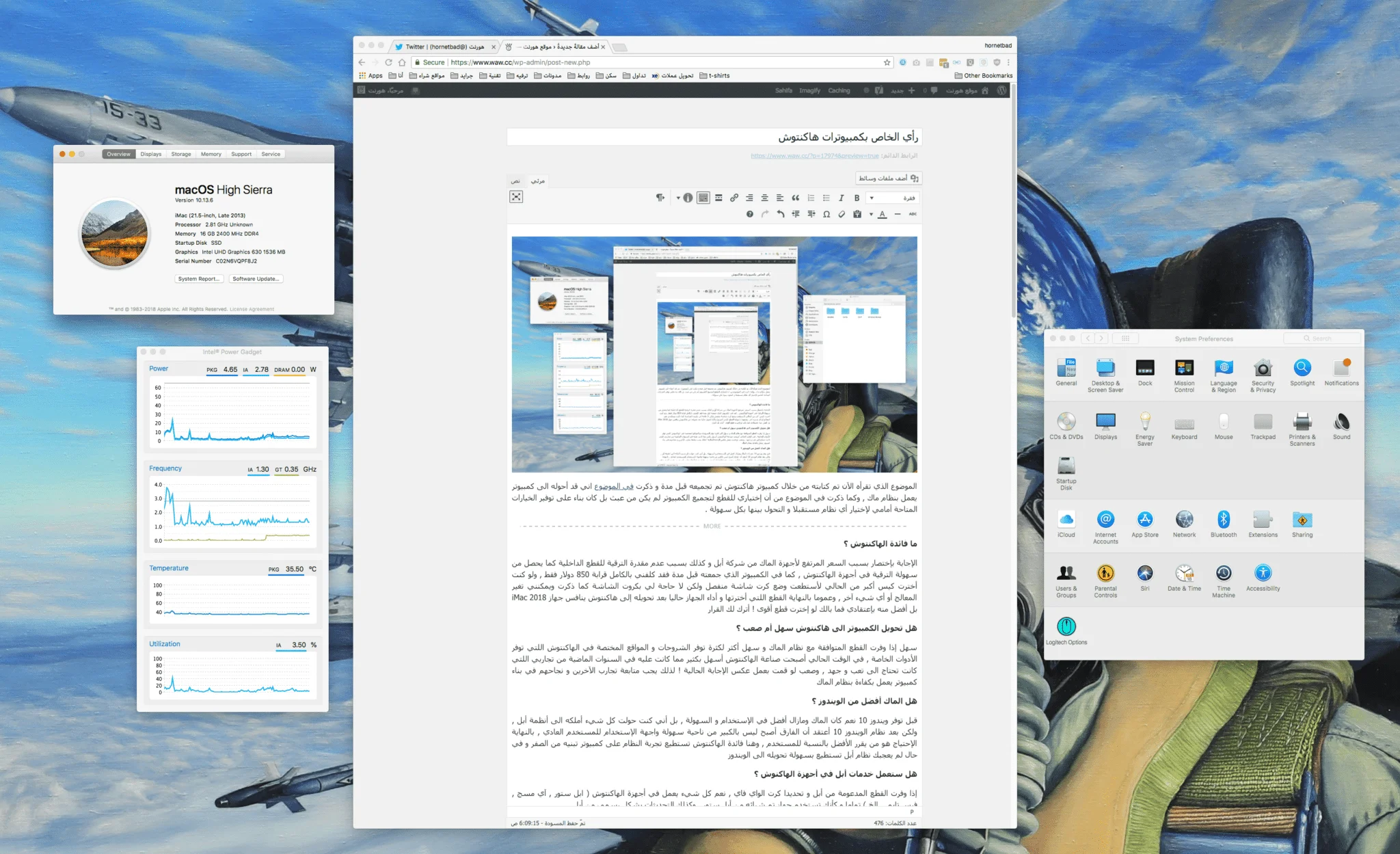Image resolution: width=1400 pixels, height=854 pixels.
Task: Click the insert link chain icon
Action: click(x=734, y=198)
